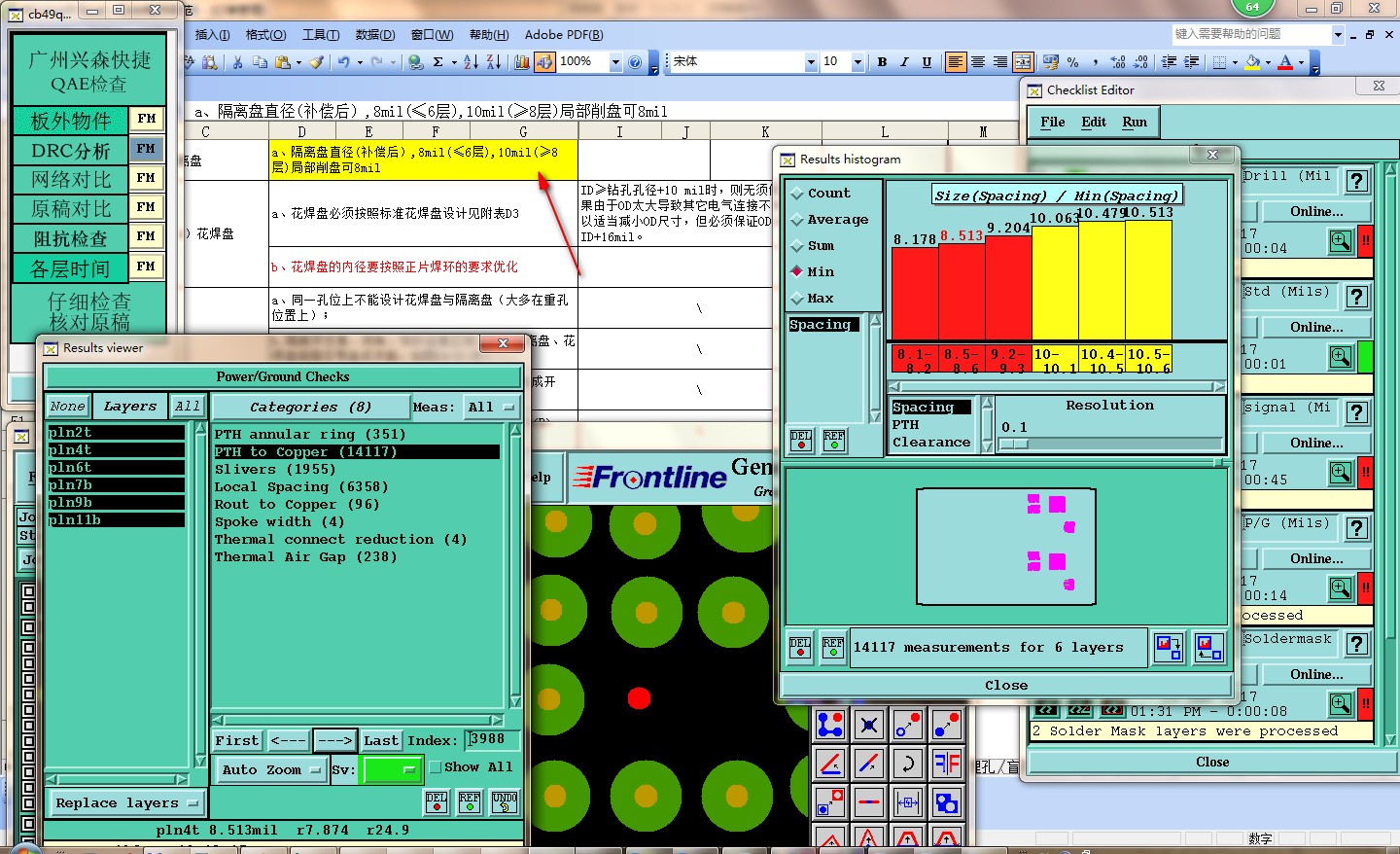The width and height of the screenshot is (1400, 854).
Task: Click the Index field showing 3988
Action: pos(492,740)
